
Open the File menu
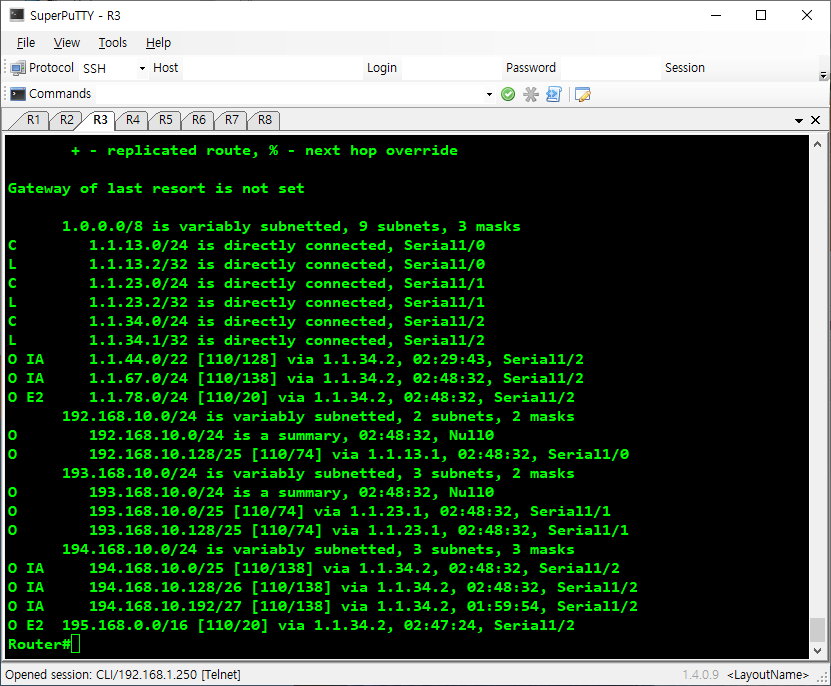[x=25, y=43]
